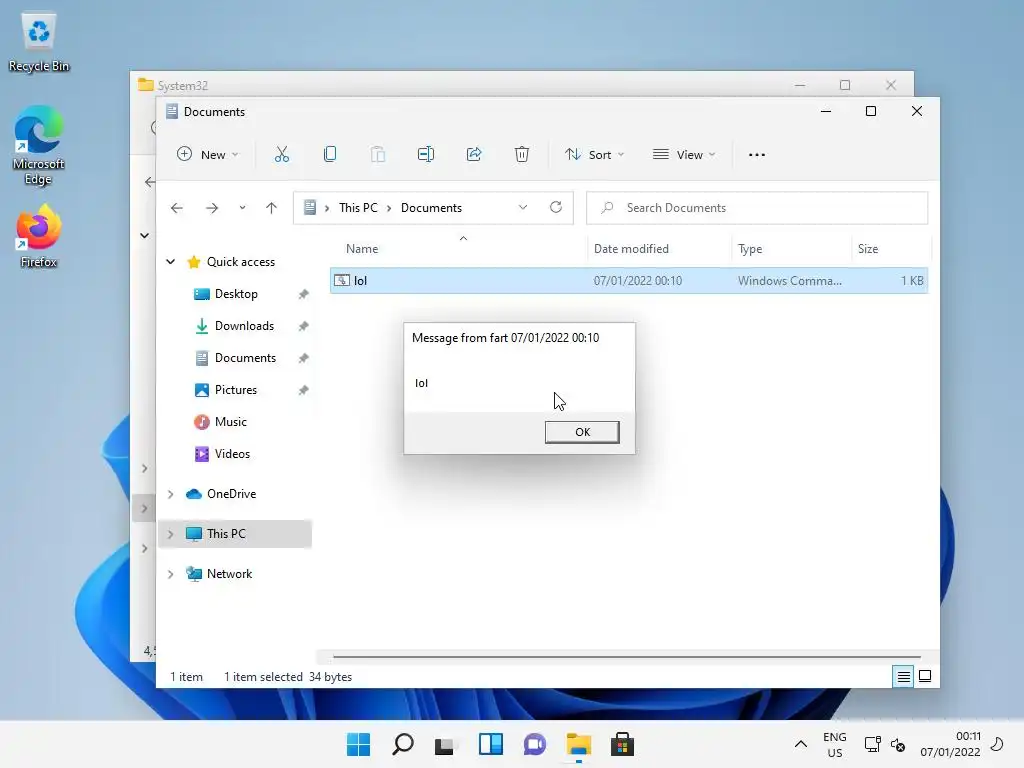Open Chat icon on taskbar
The width and height of the screenshot is (1024, 768).
[534, 744]
